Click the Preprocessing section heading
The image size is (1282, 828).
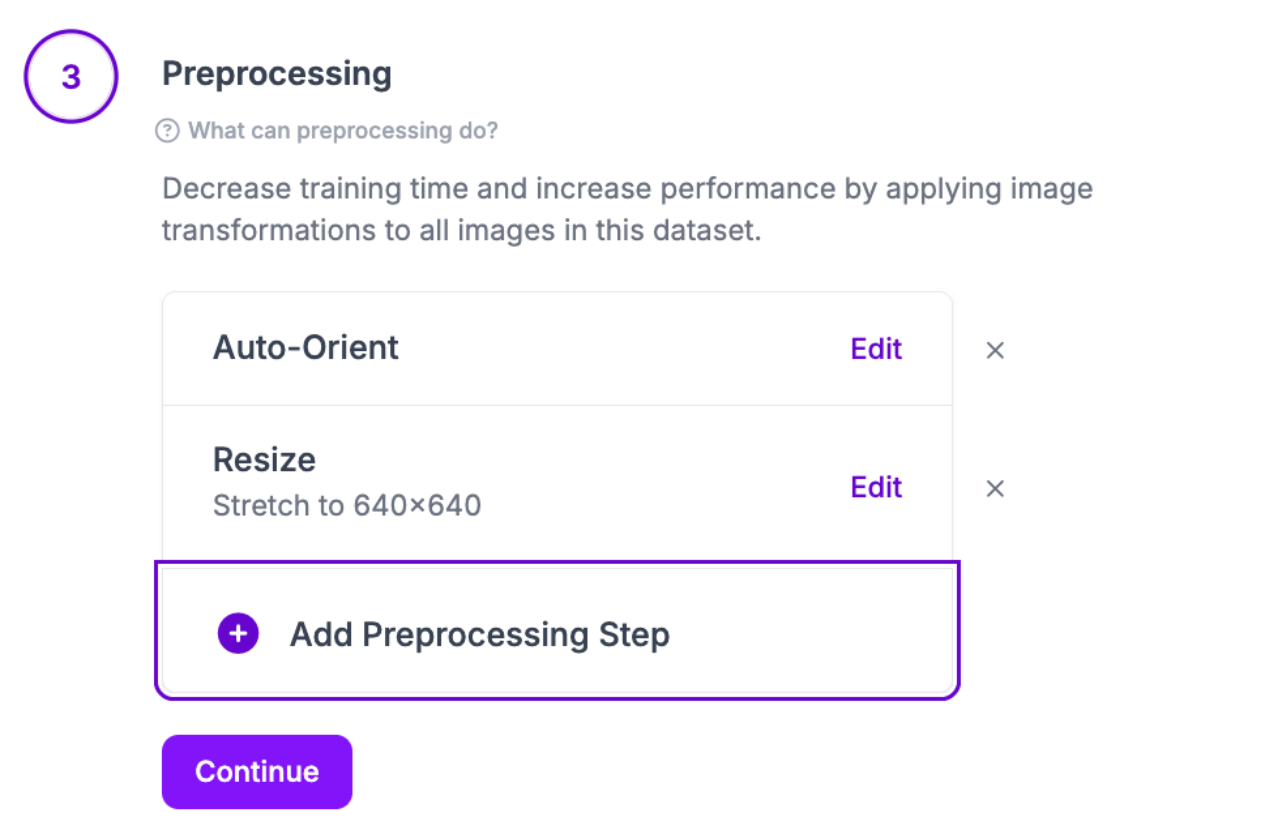point(277,74)
